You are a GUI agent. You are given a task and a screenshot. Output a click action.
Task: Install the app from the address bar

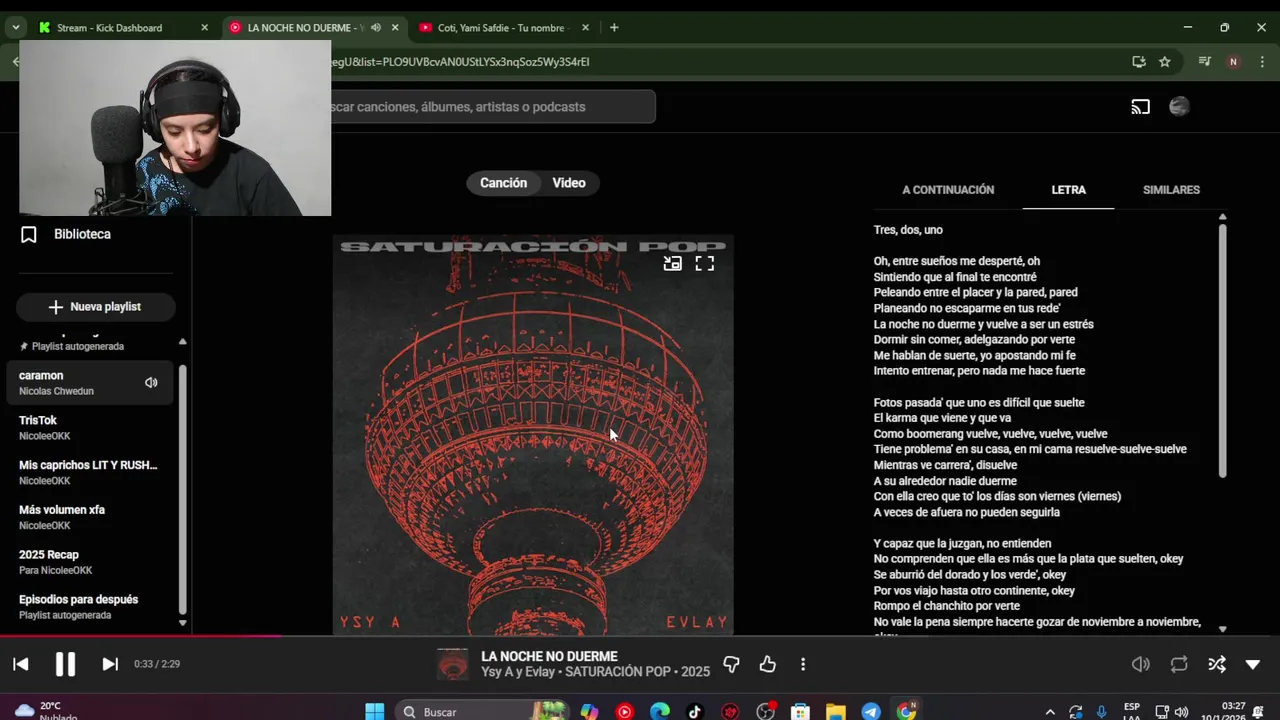1139,62
